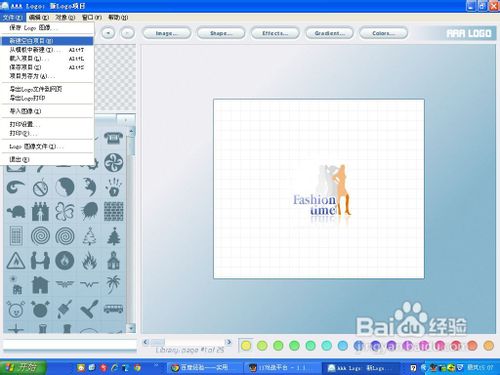The height and width of the screenshot is (375, 500).
Task: Go to next library page arrow
Action: tap(228, 342)
